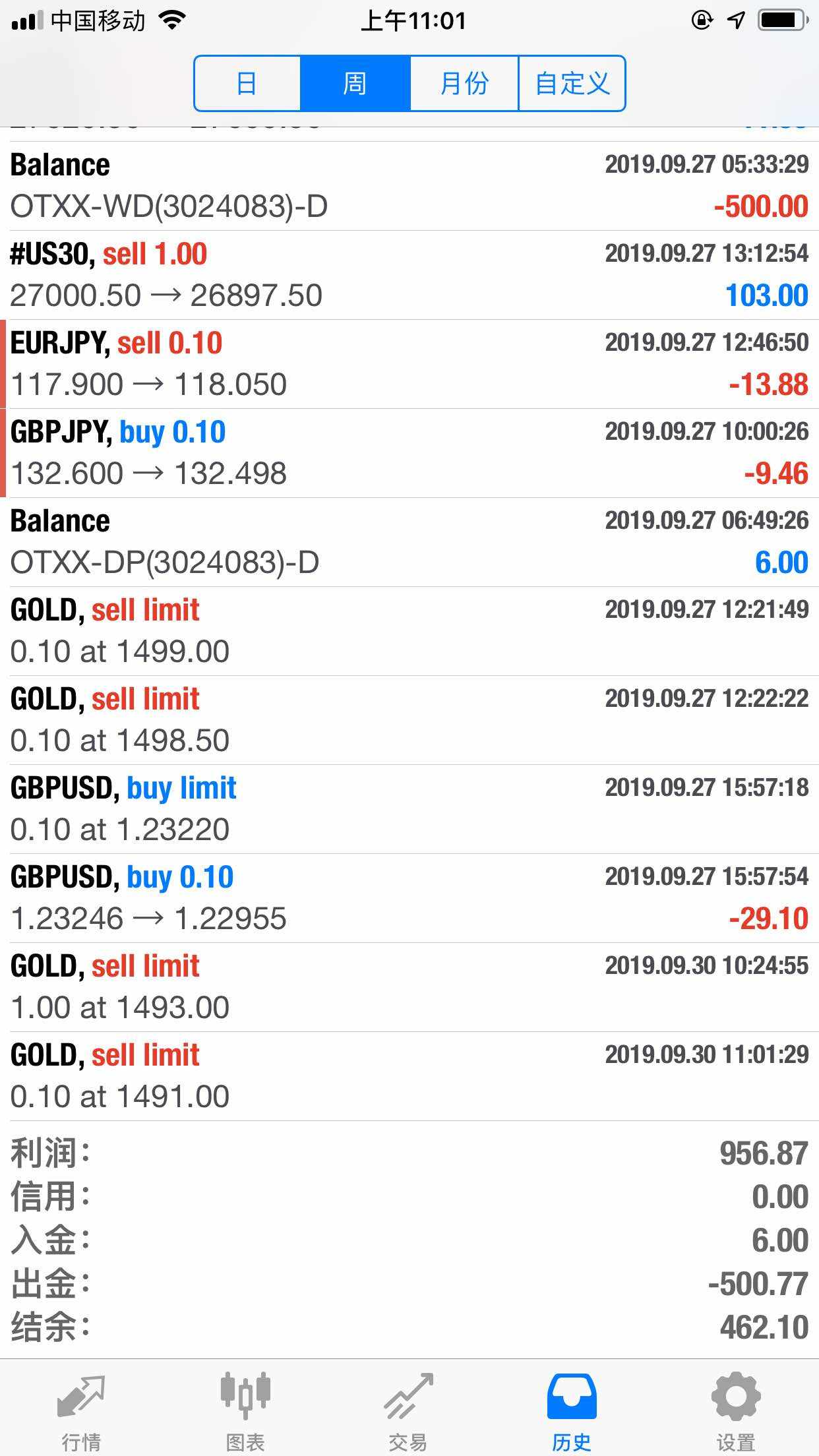Switch to the Day (日) period tab

(x=247, y=84)
